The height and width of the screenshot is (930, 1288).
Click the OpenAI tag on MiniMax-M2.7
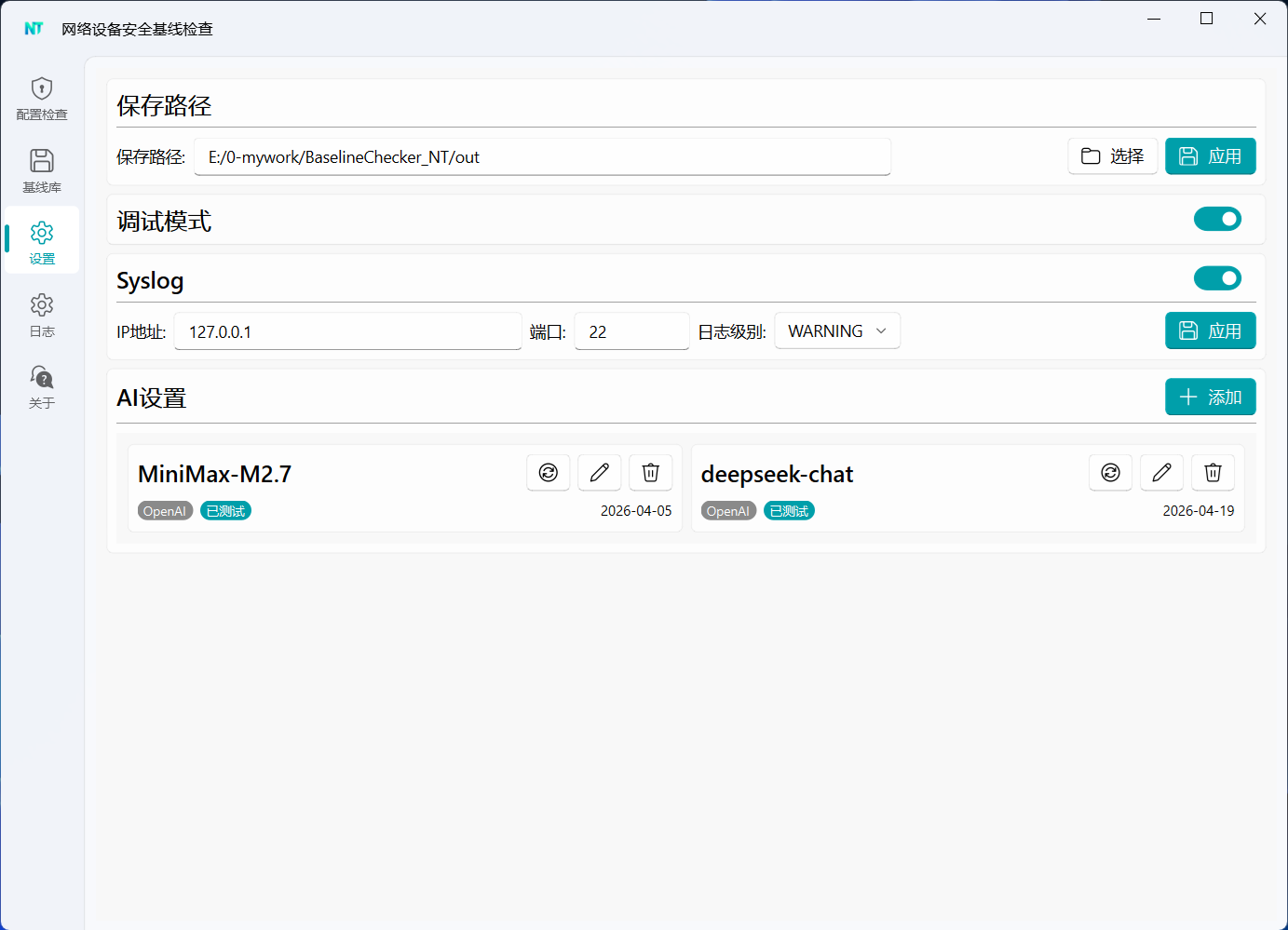tap(165, 511)
